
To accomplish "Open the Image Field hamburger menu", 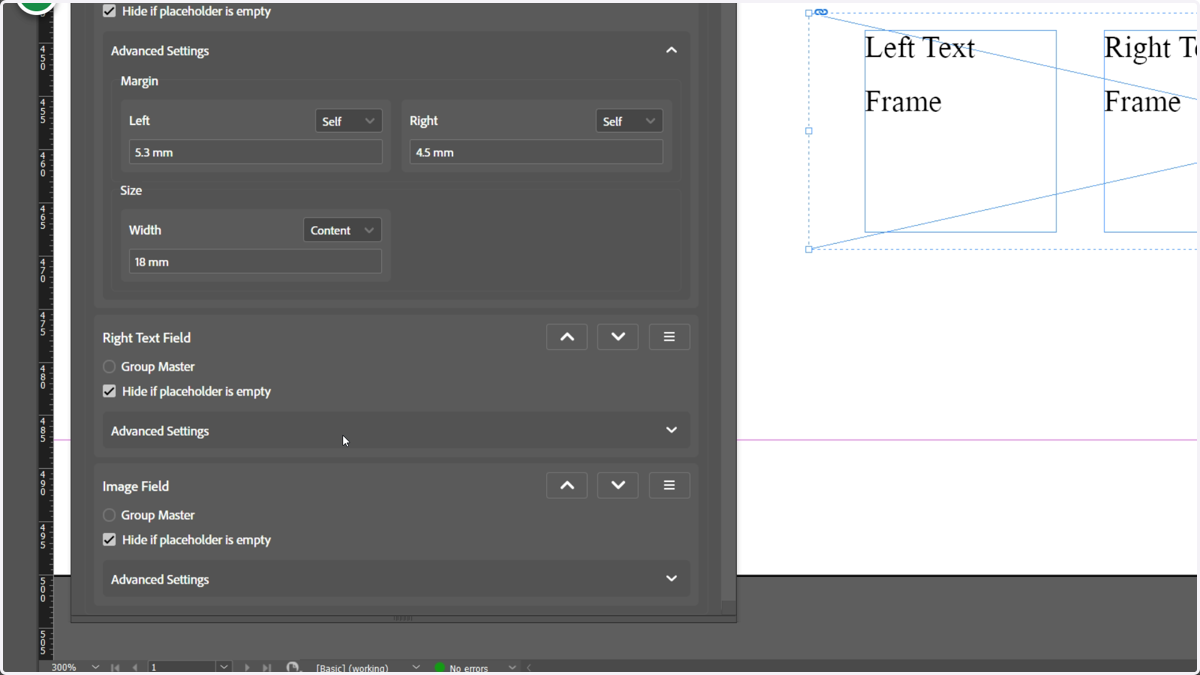I will (x=669, y=485).
